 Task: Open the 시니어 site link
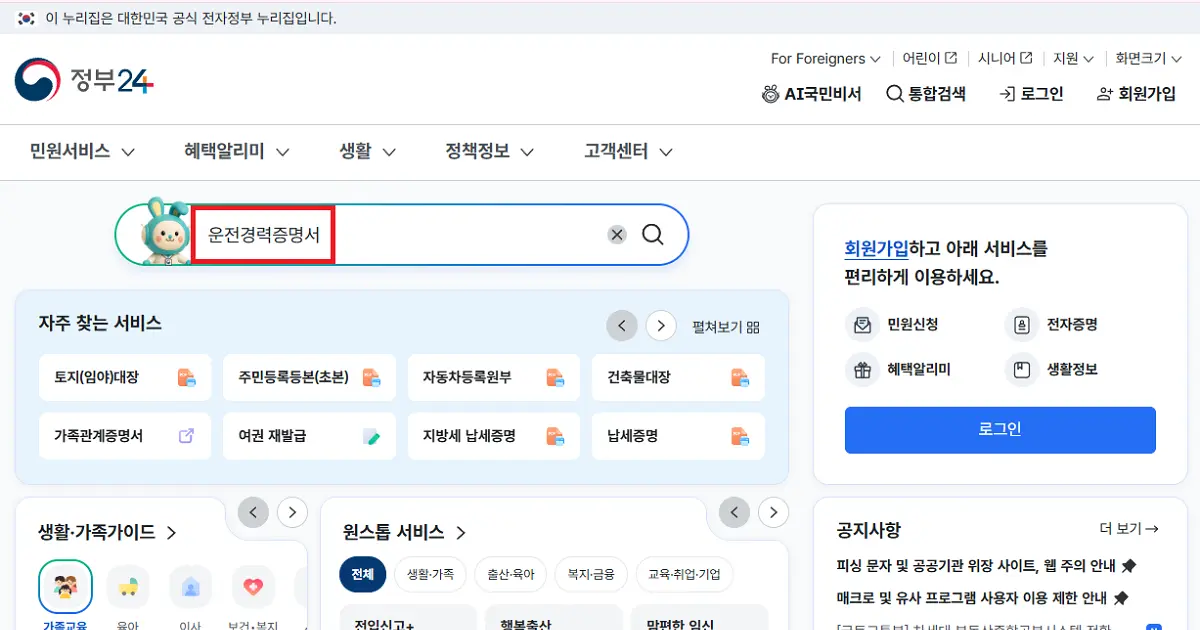point(1005,59)
